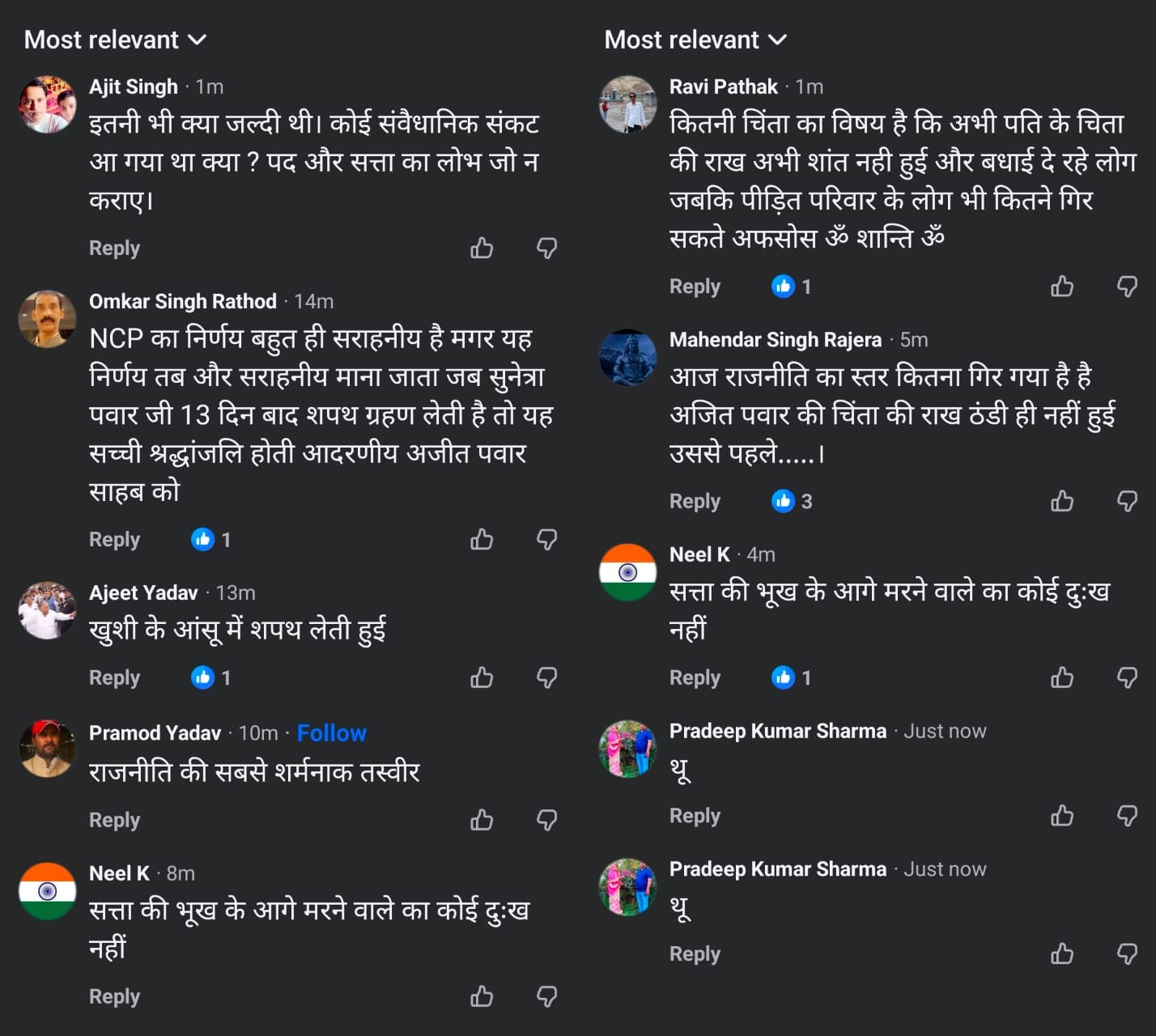Dislike Ravi Pathak's comment
Screen dimensions: 1156x1036
point(1128,286)
